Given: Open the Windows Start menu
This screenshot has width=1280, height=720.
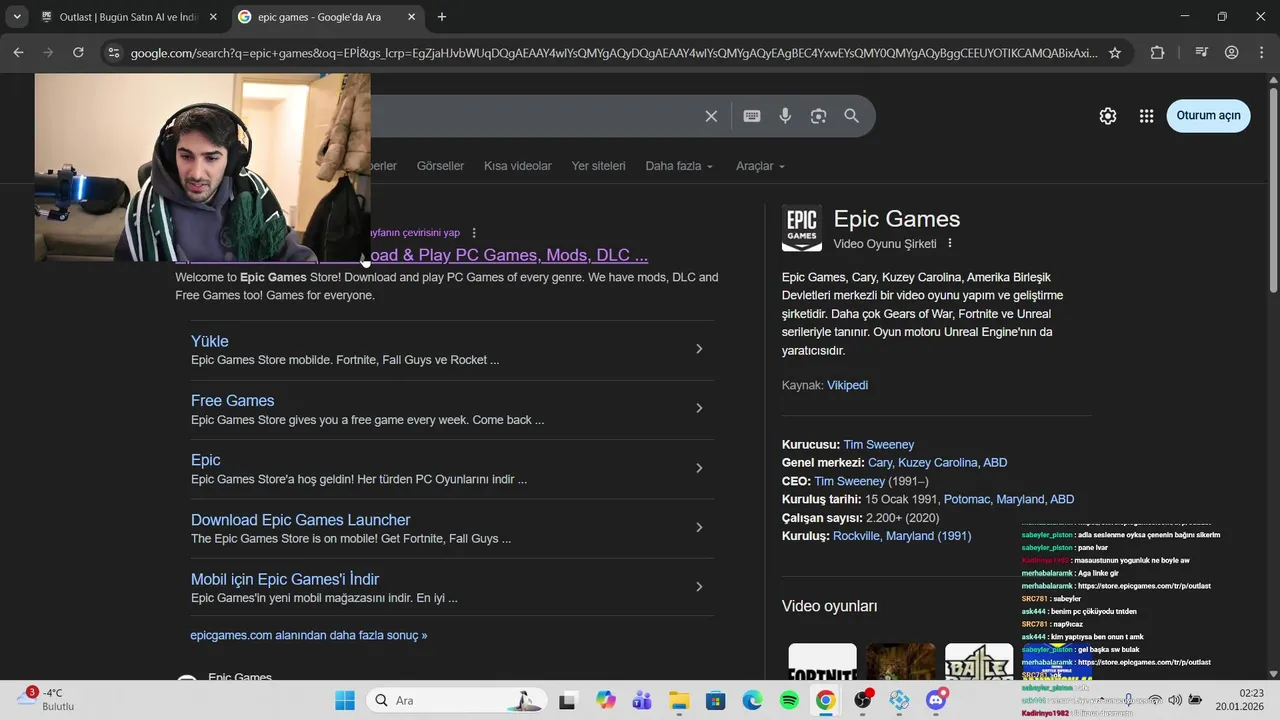Looking at the screenshot, I should 345,700.
